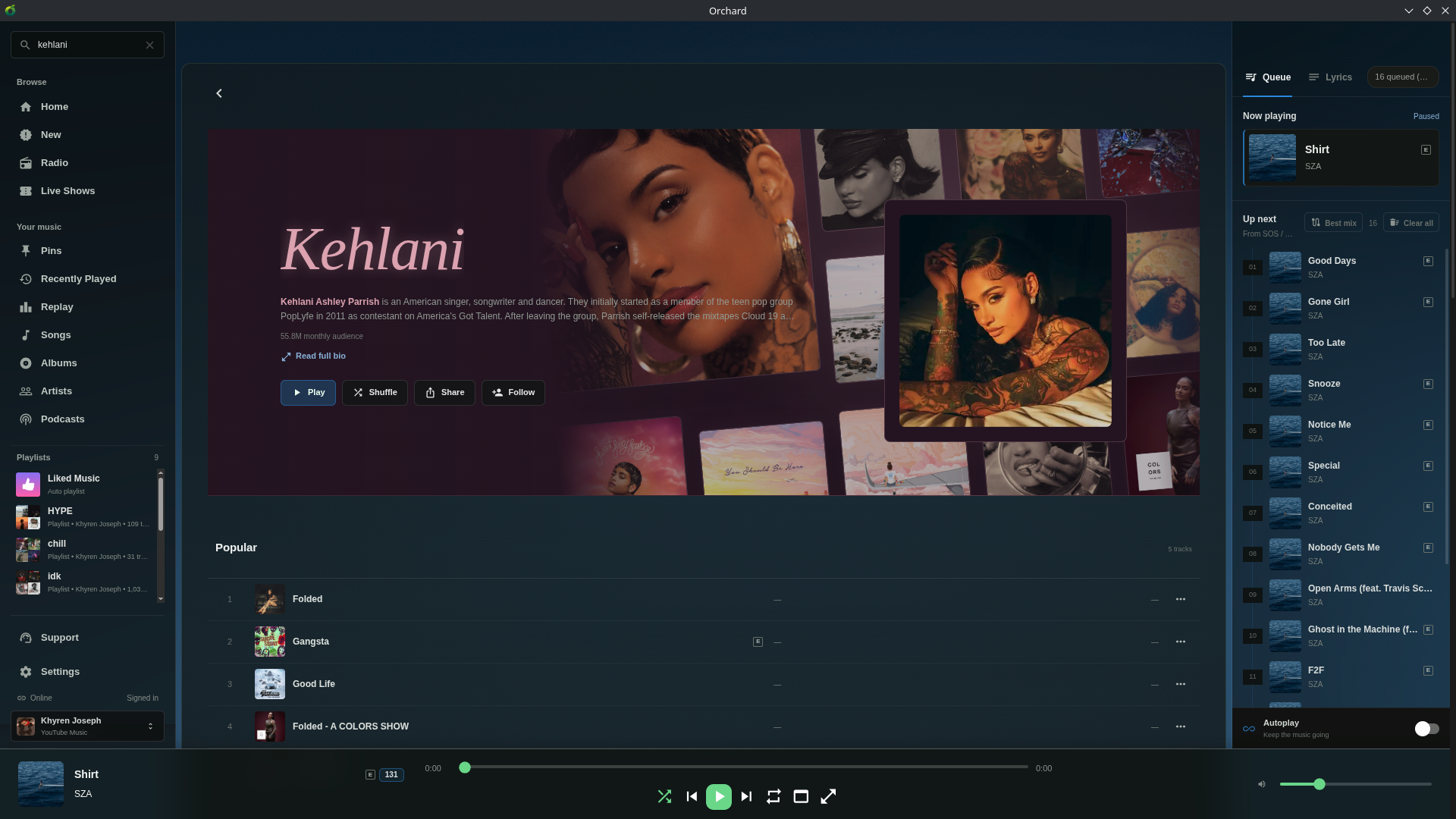This screenshot has height=819, width=1456.
Task: Select Nobody Gets Me in queue
Action: [1341, 554]
